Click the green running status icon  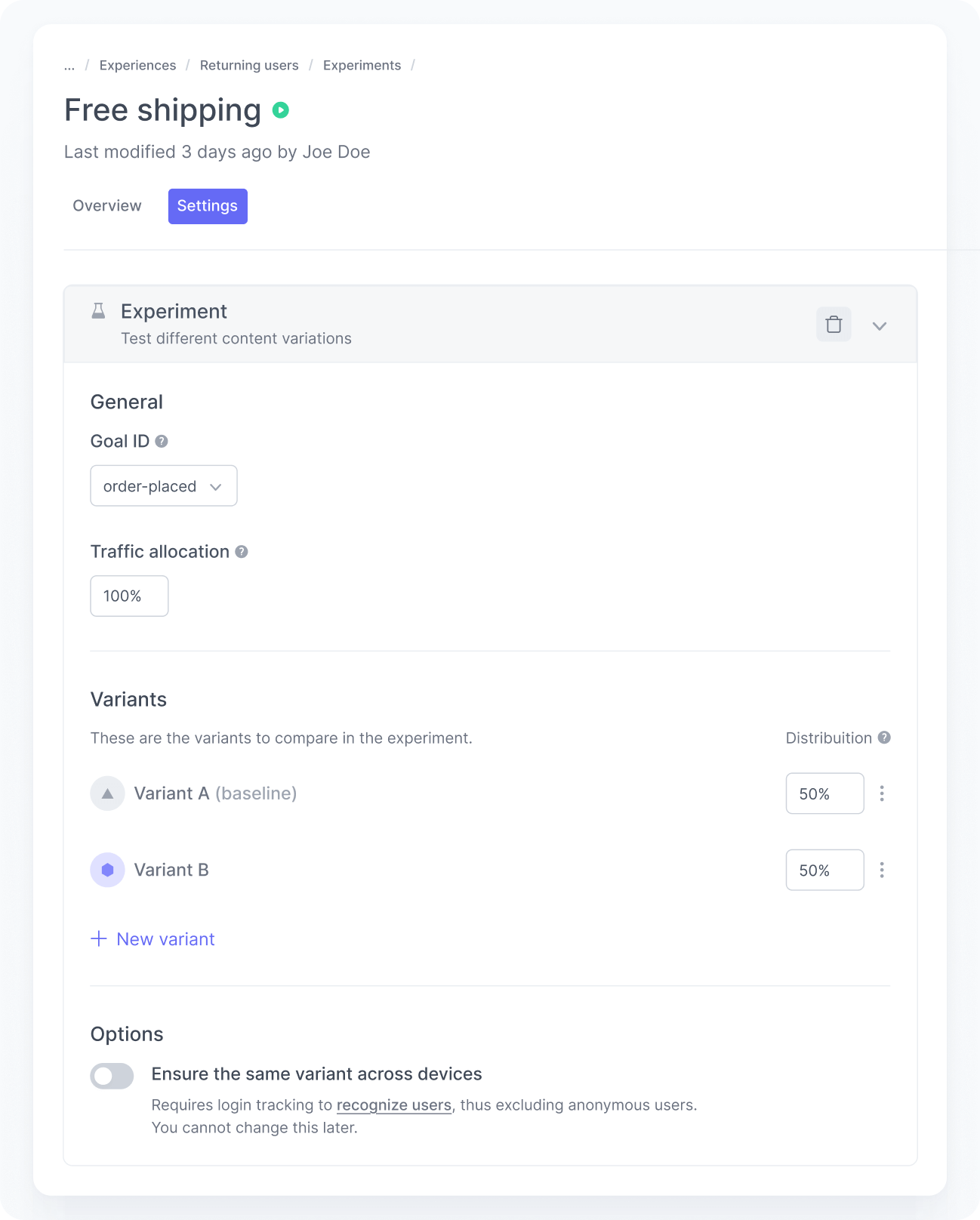(x=281, y=110)
